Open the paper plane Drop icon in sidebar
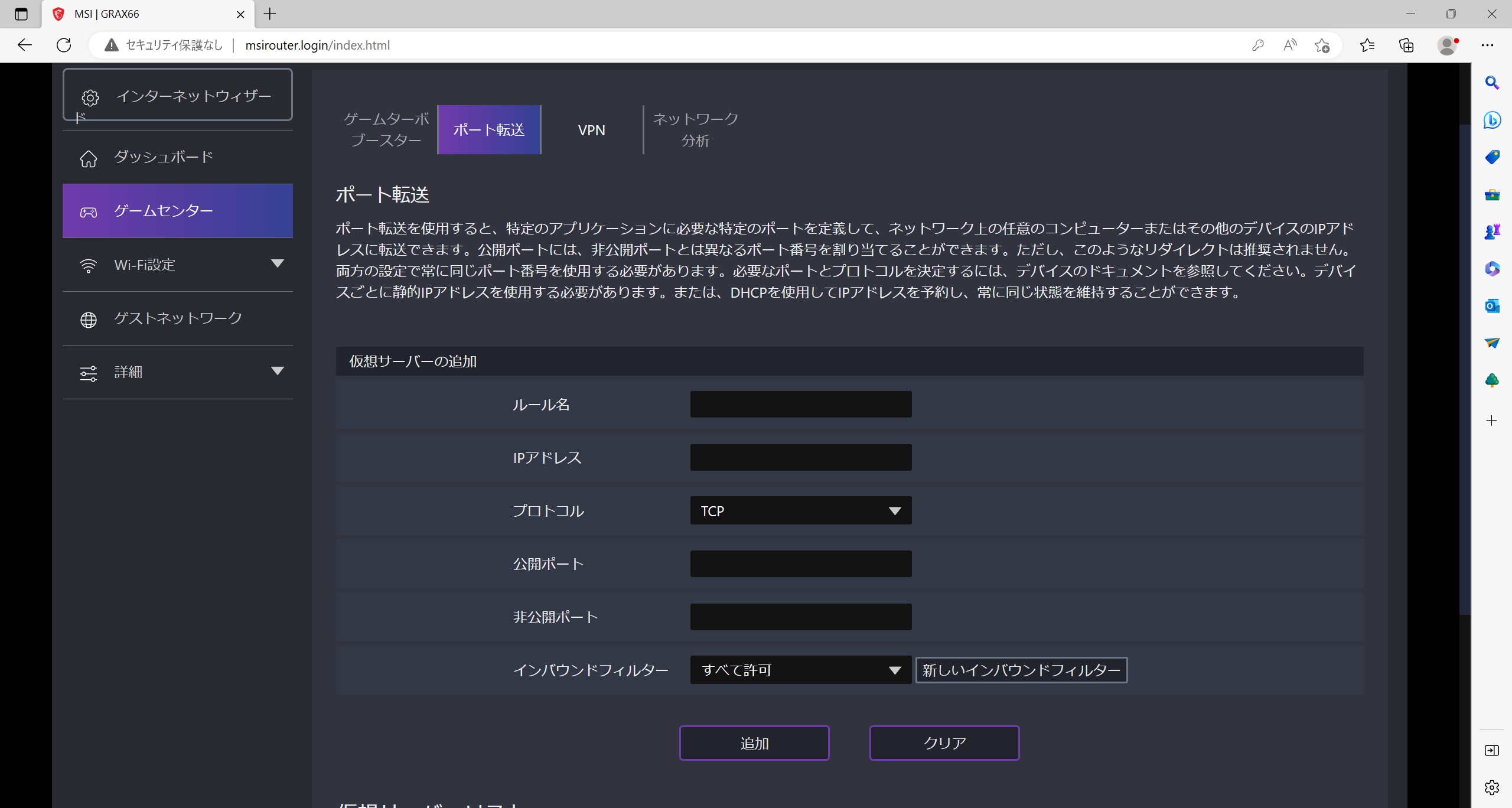The height and width of the screenshot is (808, 1512). (1492, 343)
